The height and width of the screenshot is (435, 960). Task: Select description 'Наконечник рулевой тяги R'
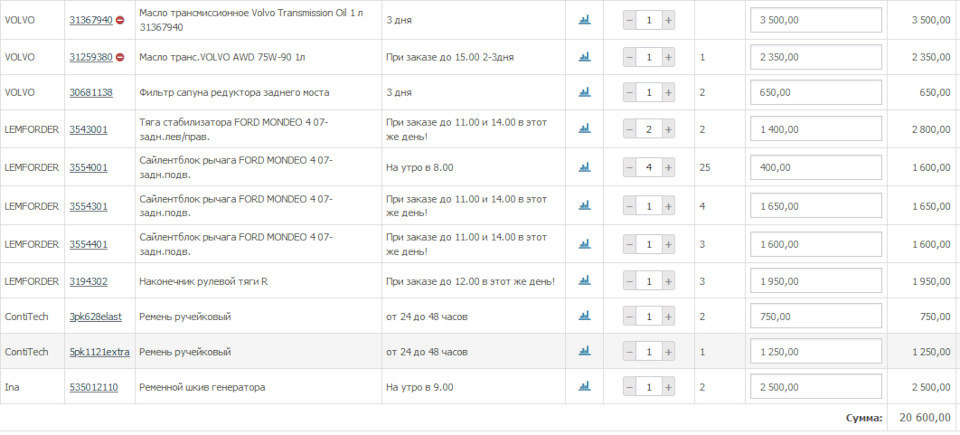tap(204, 281)
